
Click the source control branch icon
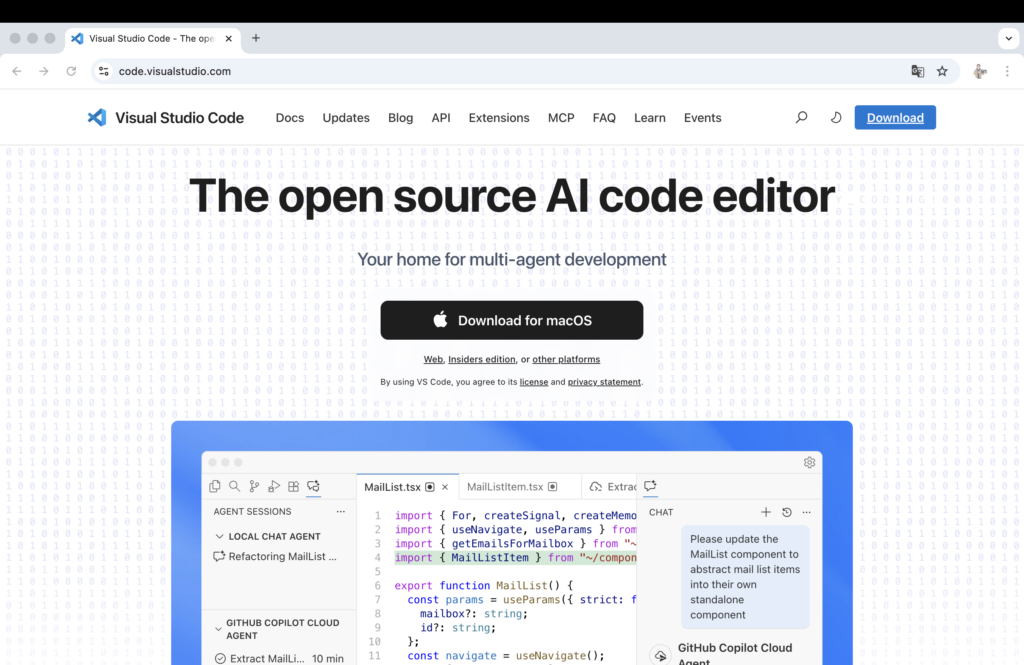254,486
